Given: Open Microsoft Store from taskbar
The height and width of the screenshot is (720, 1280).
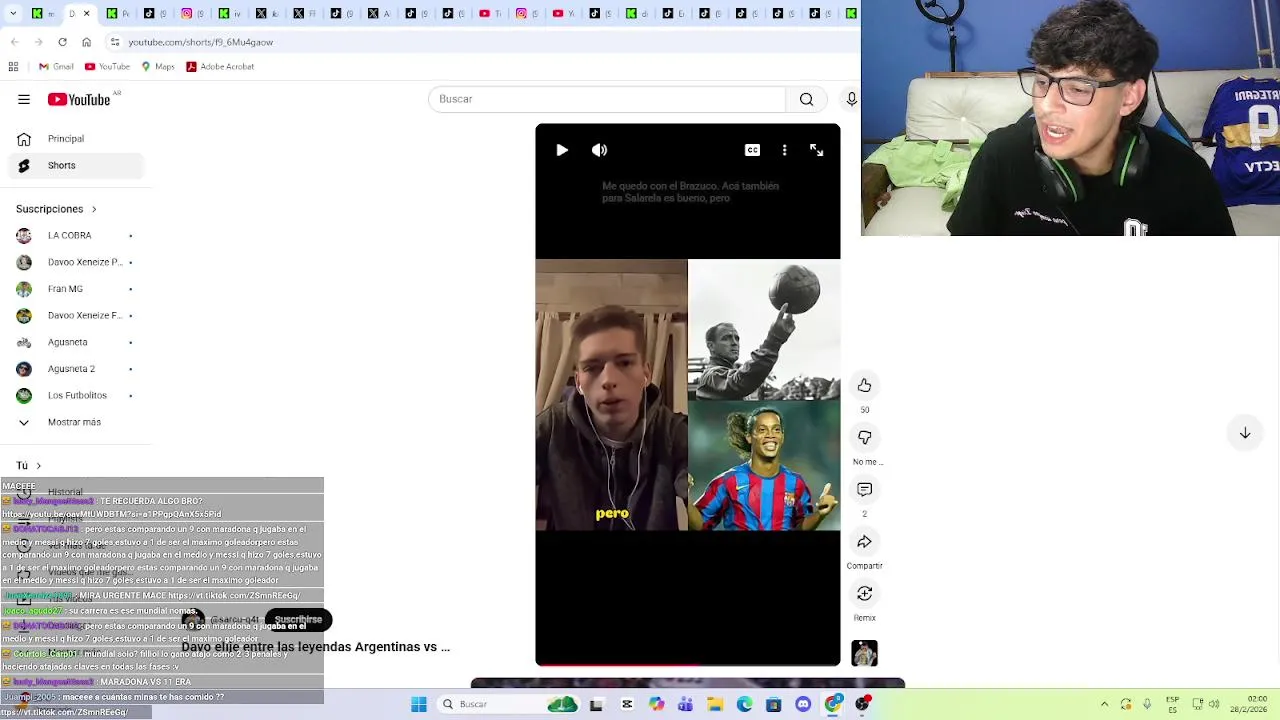Looking at the screenshot, I should (x=773, y=704).
